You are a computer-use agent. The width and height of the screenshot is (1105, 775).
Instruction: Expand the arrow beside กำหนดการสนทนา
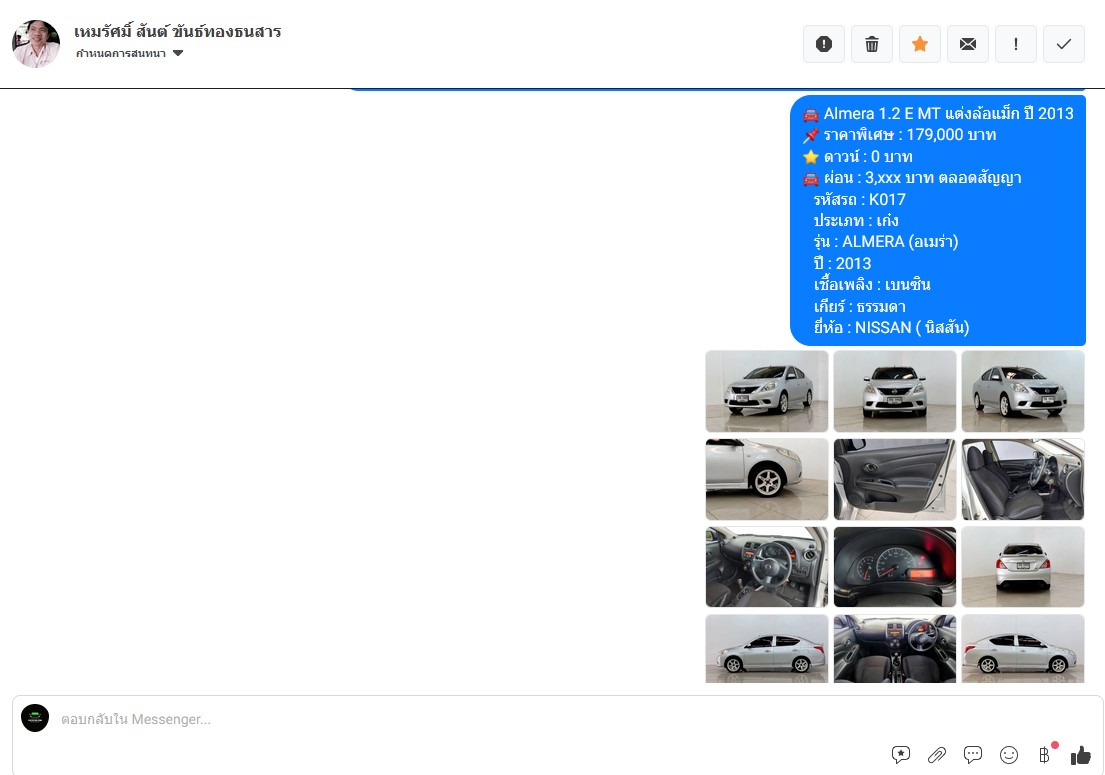pyautogui.click(x=178, y=53)
